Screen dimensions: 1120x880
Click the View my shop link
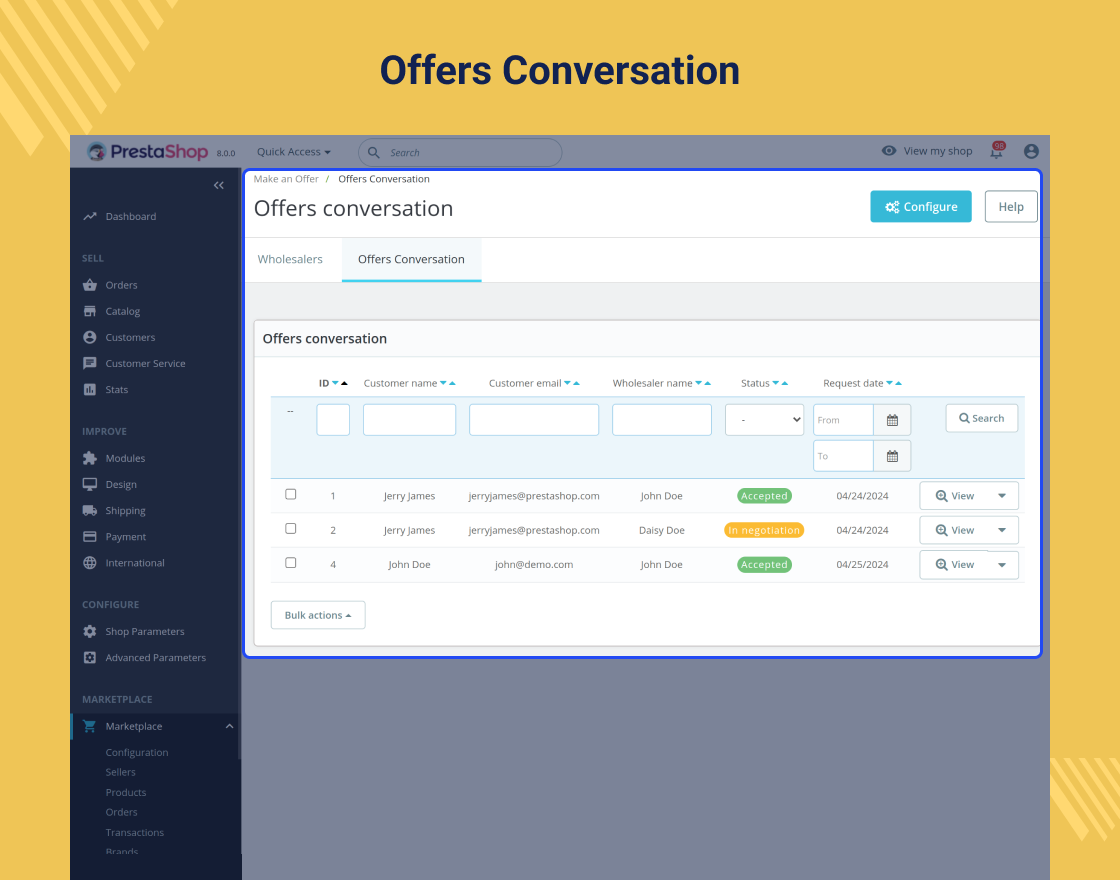tap(937, 151)
